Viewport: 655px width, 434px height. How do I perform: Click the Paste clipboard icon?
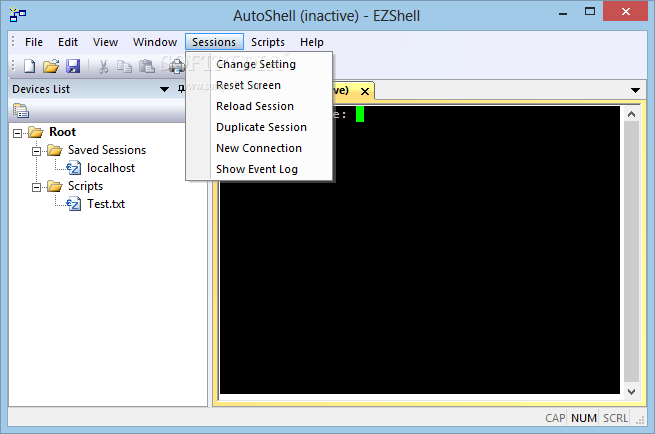146,66
